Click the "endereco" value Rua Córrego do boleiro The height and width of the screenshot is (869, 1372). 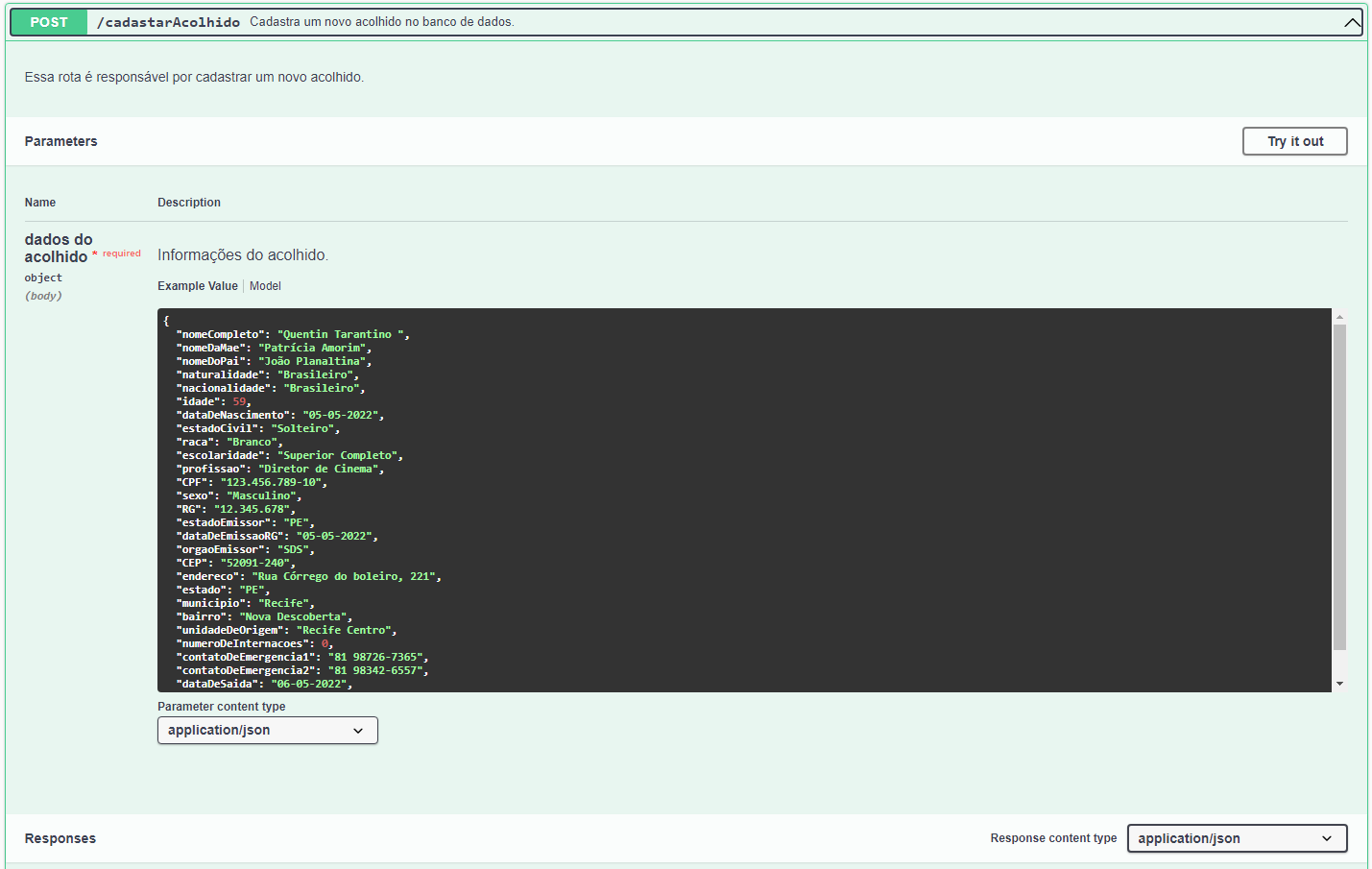pos(344,576)
